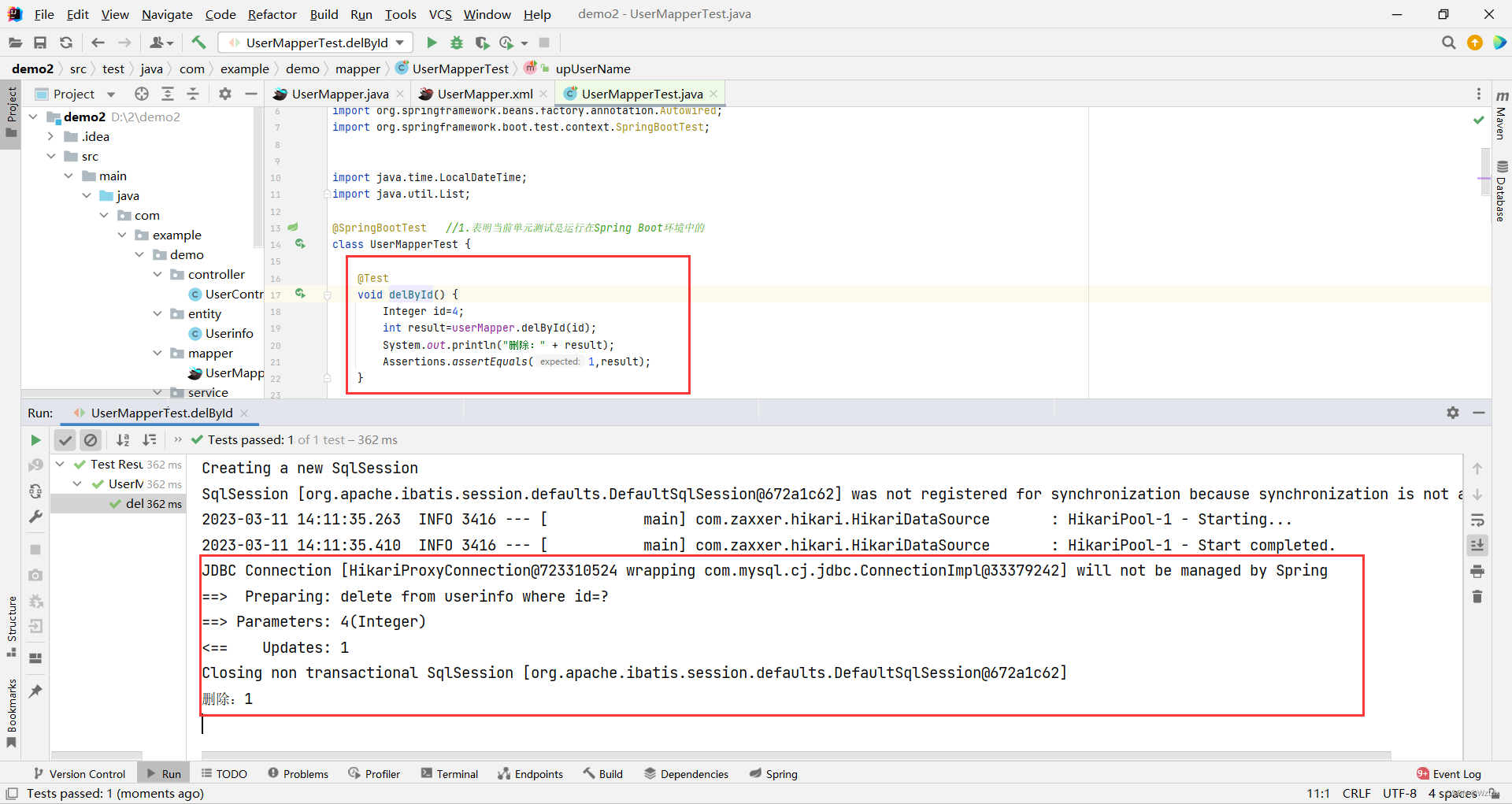Click UTF-8 encoding in status bar
This screenshot has height=804, width=1512.
coord(1399,794)
